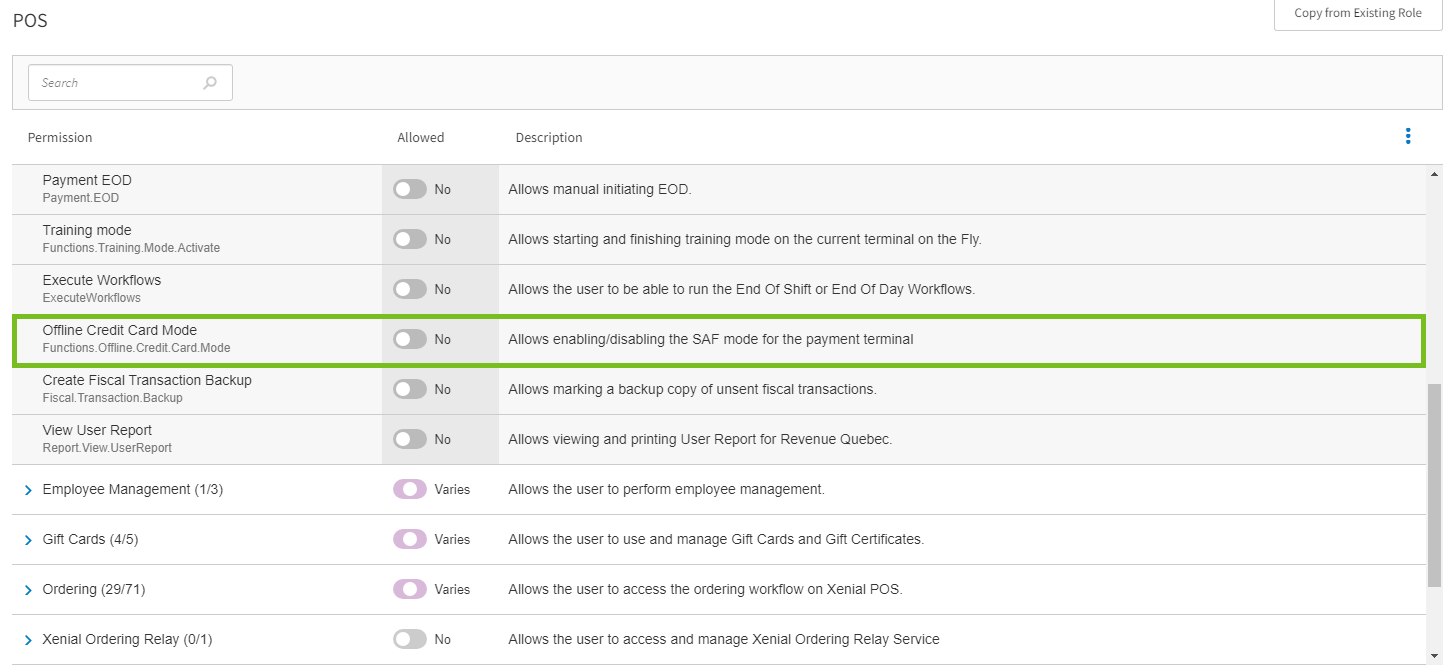The image size is (1454, 671).
Task: Expand the Employee Management group chevron
Action: tap(28, 490)
